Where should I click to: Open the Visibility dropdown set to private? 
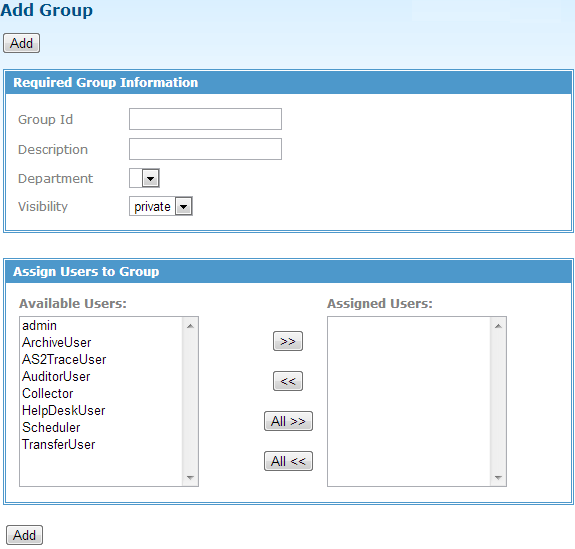click(161, 206)
